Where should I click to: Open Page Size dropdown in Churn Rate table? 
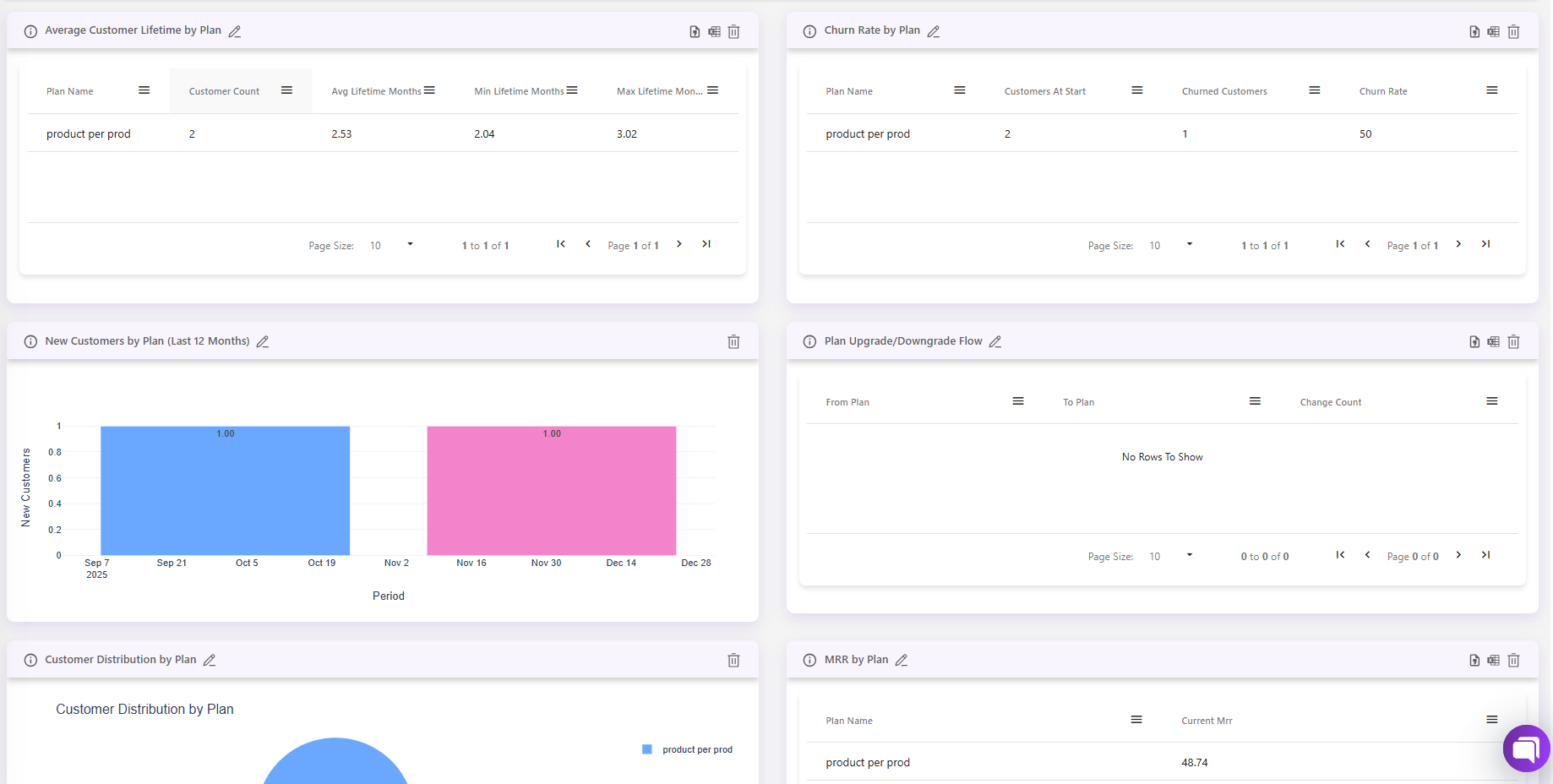[1170, 245]
